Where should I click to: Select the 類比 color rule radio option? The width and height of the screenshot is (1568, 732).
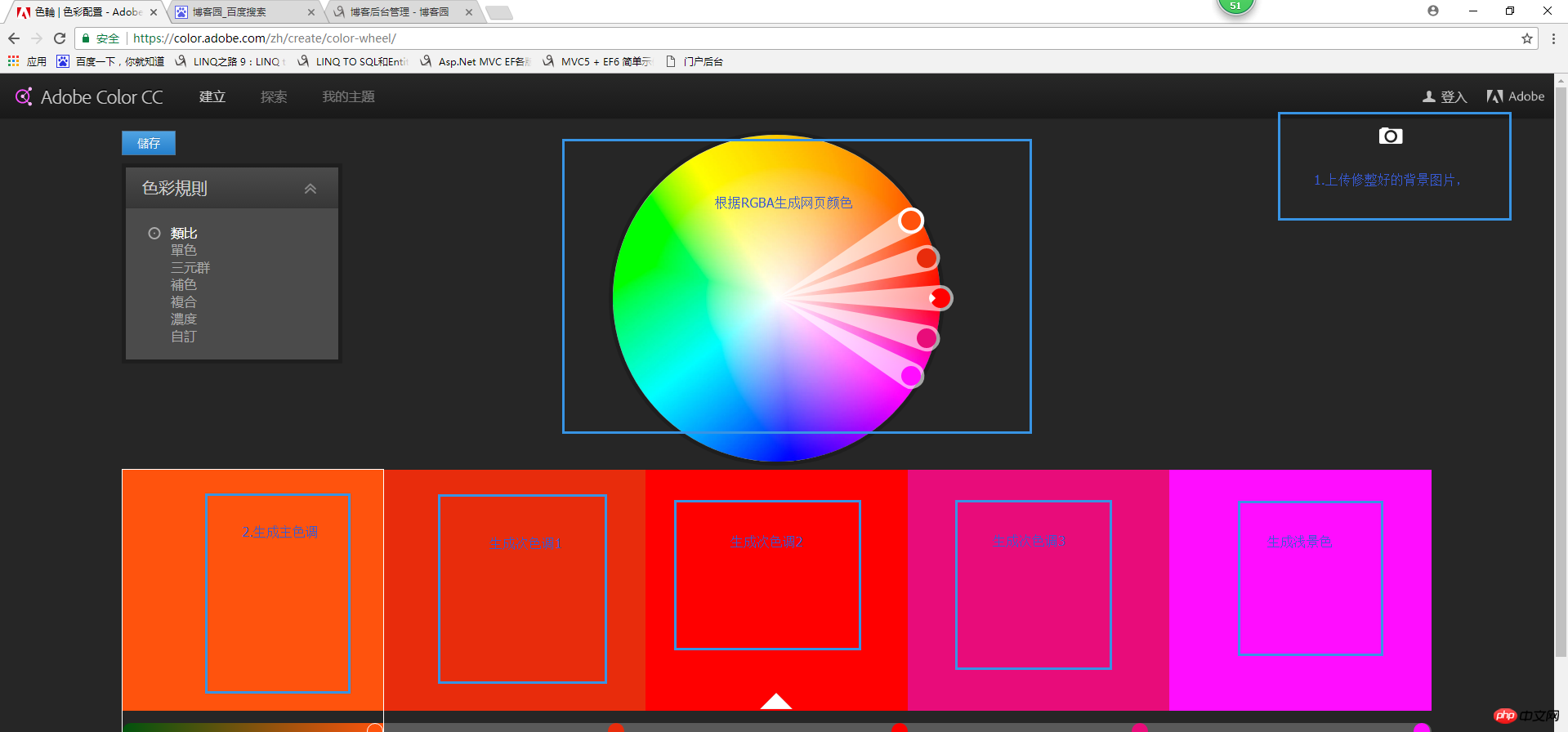tap(154, 234)
